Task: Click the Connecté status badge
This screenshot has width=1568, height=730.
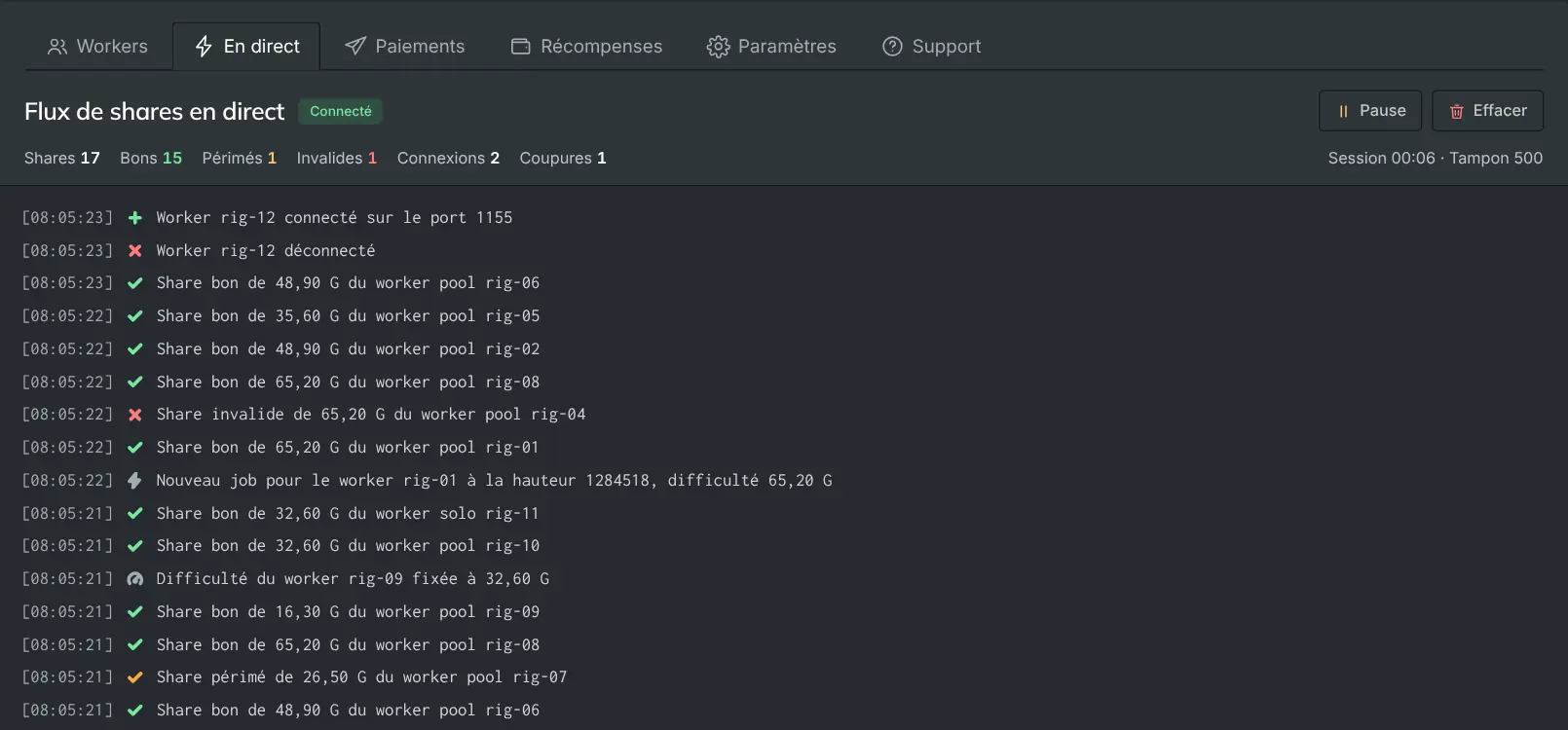Action: click(x=341, y=111)
